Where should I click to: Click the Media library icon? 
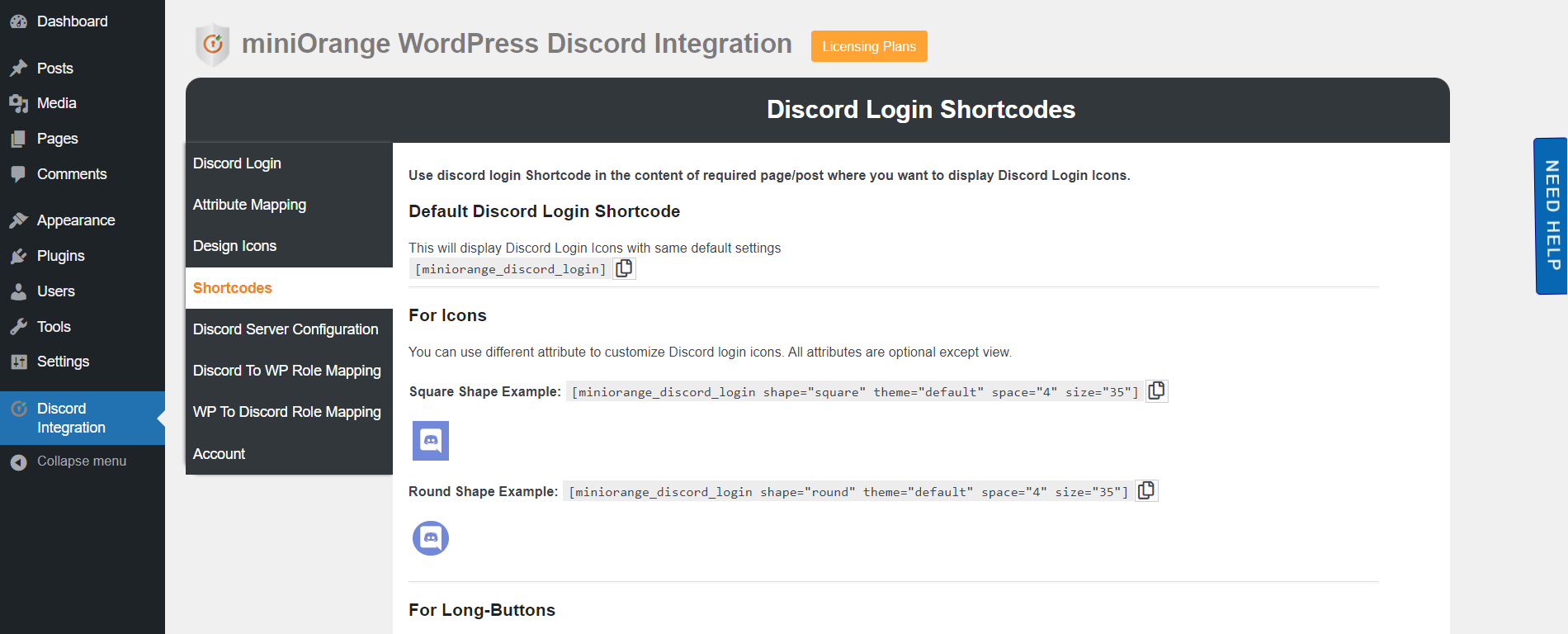18,103
